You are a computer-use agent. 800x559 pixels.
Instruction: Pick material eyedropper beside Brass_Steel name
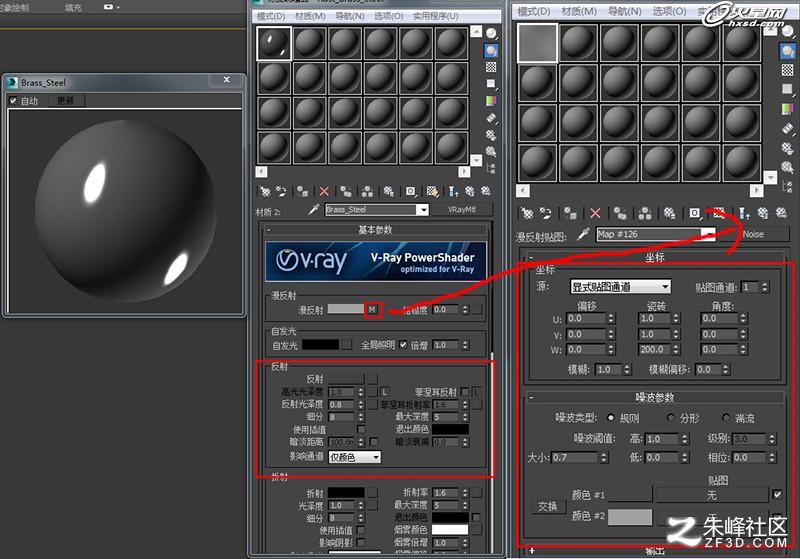pos(313,209)
